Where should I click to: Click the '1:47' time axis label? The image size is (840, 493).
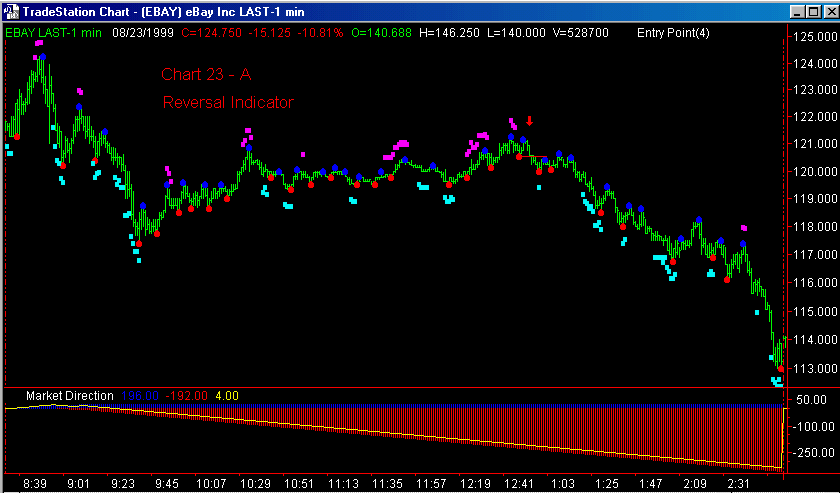coord(650,484)
